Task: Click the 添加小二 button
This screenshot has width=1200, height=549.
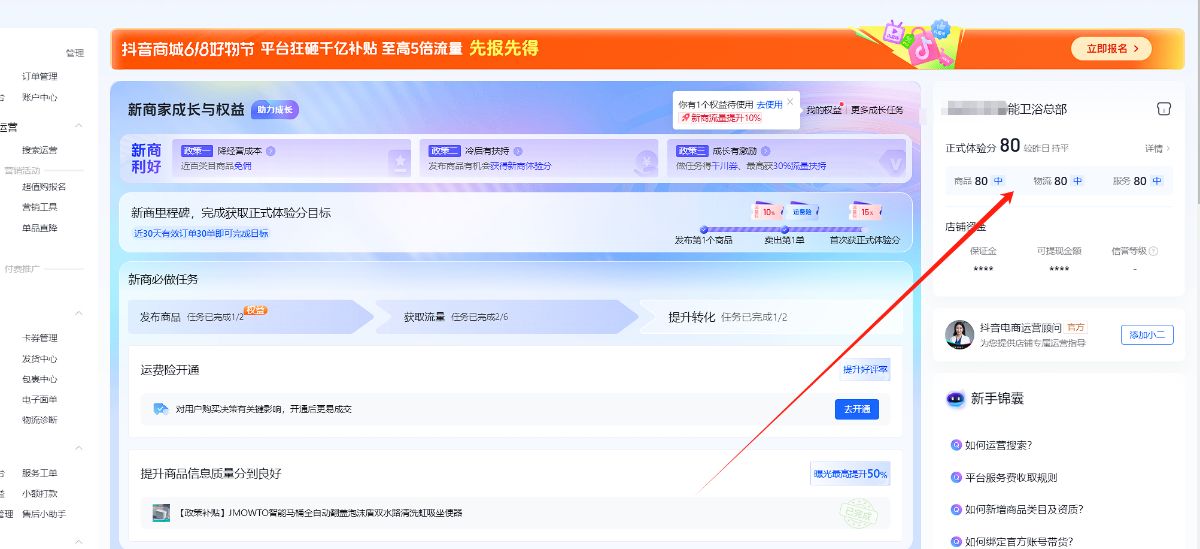Action: 1147,335
